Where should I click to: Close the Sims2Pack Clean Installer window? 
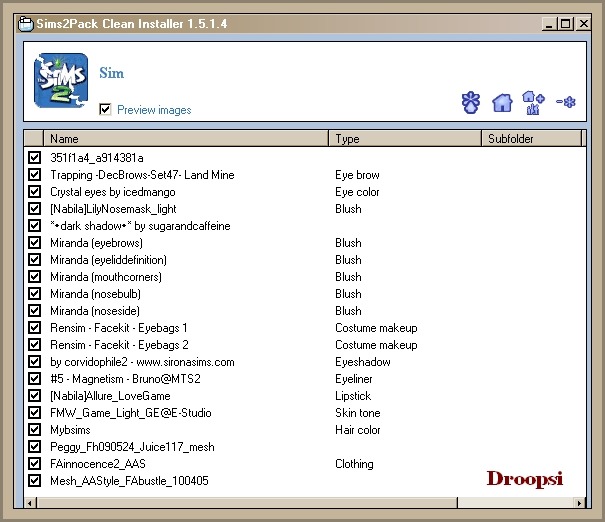tap(584, 24)
